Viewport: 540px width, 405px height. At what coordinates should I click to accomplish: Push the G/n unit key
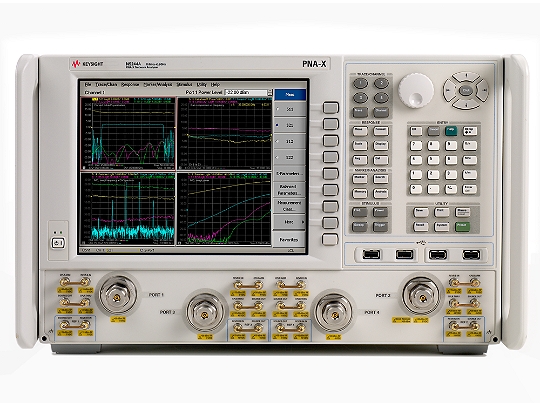470,145
